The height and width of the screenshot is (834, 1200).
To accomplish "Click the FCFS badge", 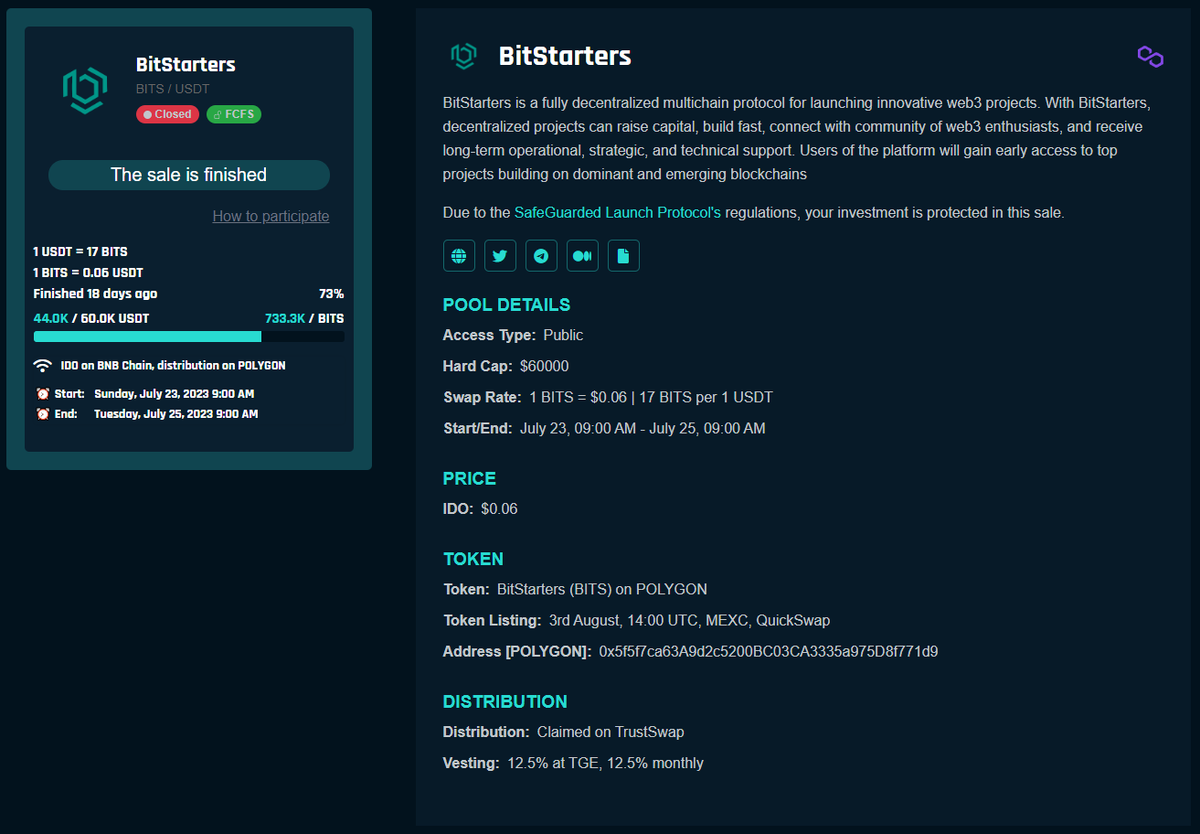I will point(234,114).
